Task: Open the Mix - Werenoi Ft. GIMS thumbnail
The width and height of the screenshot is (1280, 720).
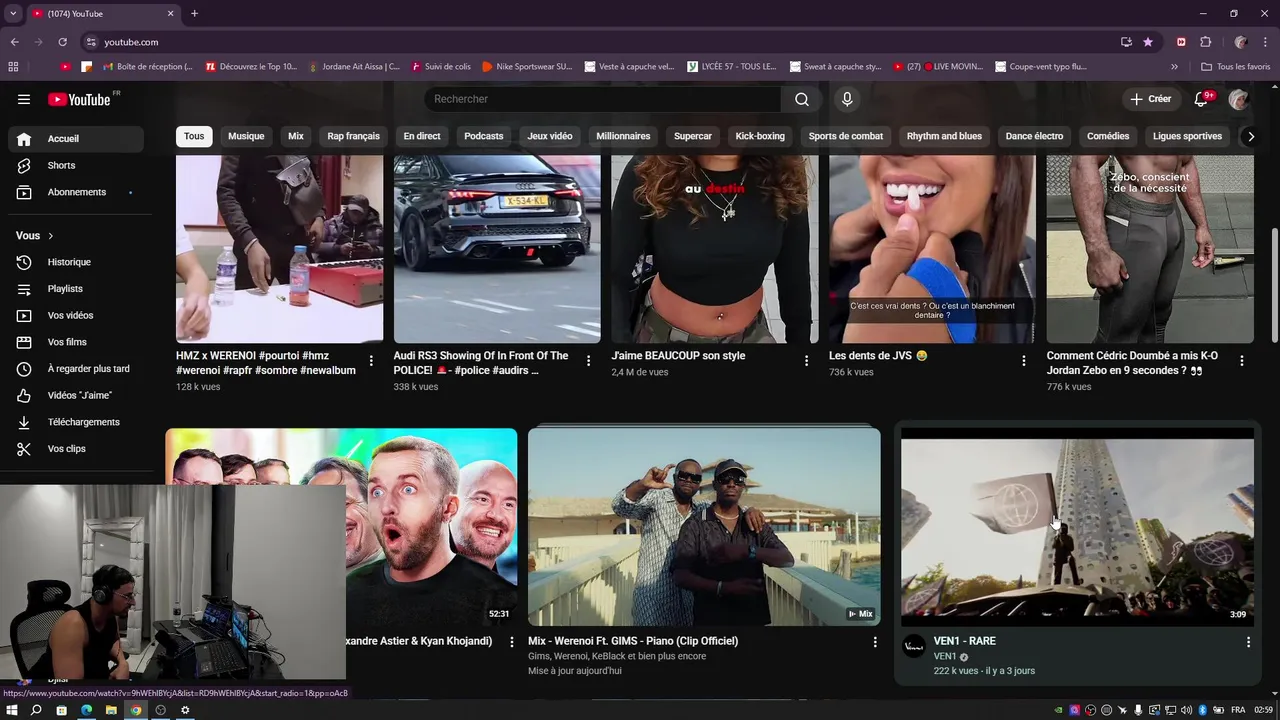Action: click(704, 527)
